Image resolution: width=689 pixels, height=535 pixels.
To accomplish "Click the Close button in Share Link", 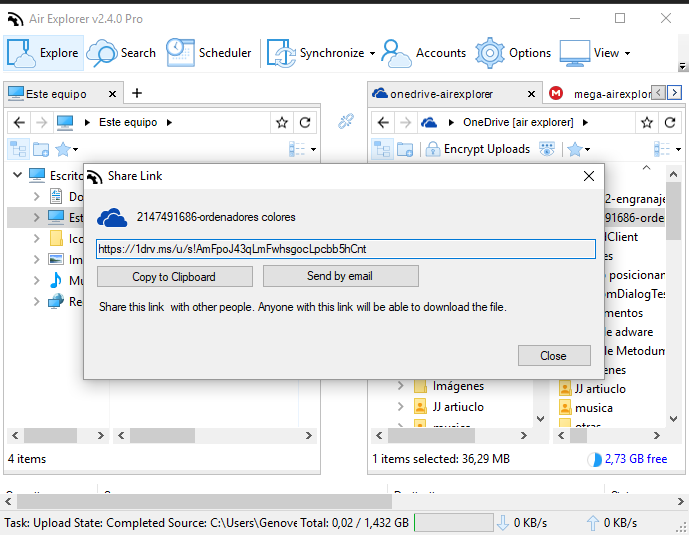I will 554,355.
